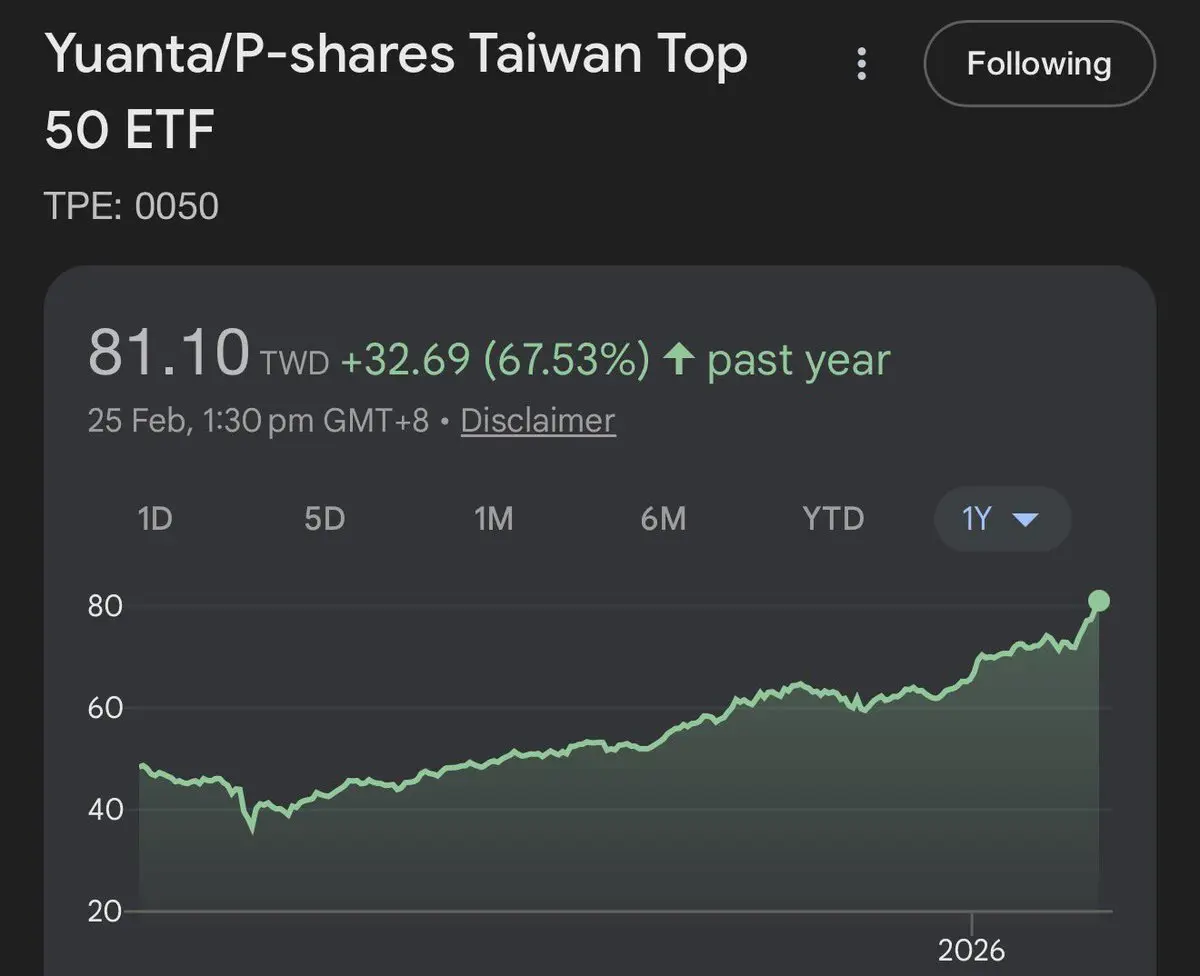Select the 1M time range tab
The width and height of the screenshot is (1200, 976).
[x=493, y=519]
